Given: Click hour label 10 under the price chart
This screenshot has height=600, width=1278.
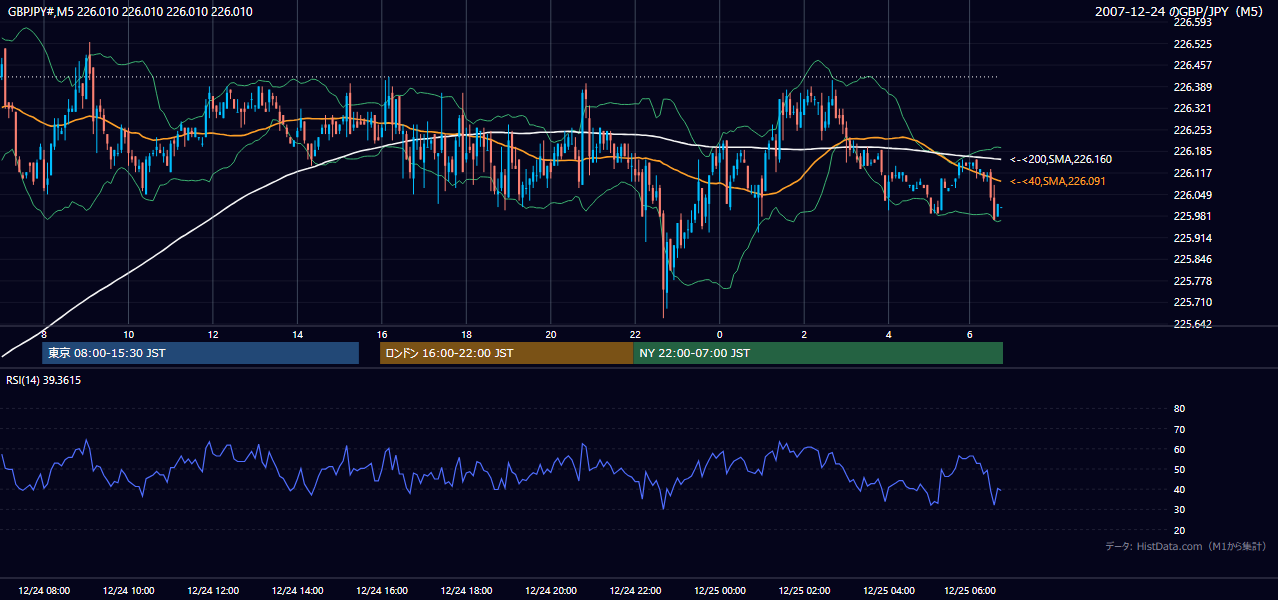Looking at the screenshot, I should (128, 334).
